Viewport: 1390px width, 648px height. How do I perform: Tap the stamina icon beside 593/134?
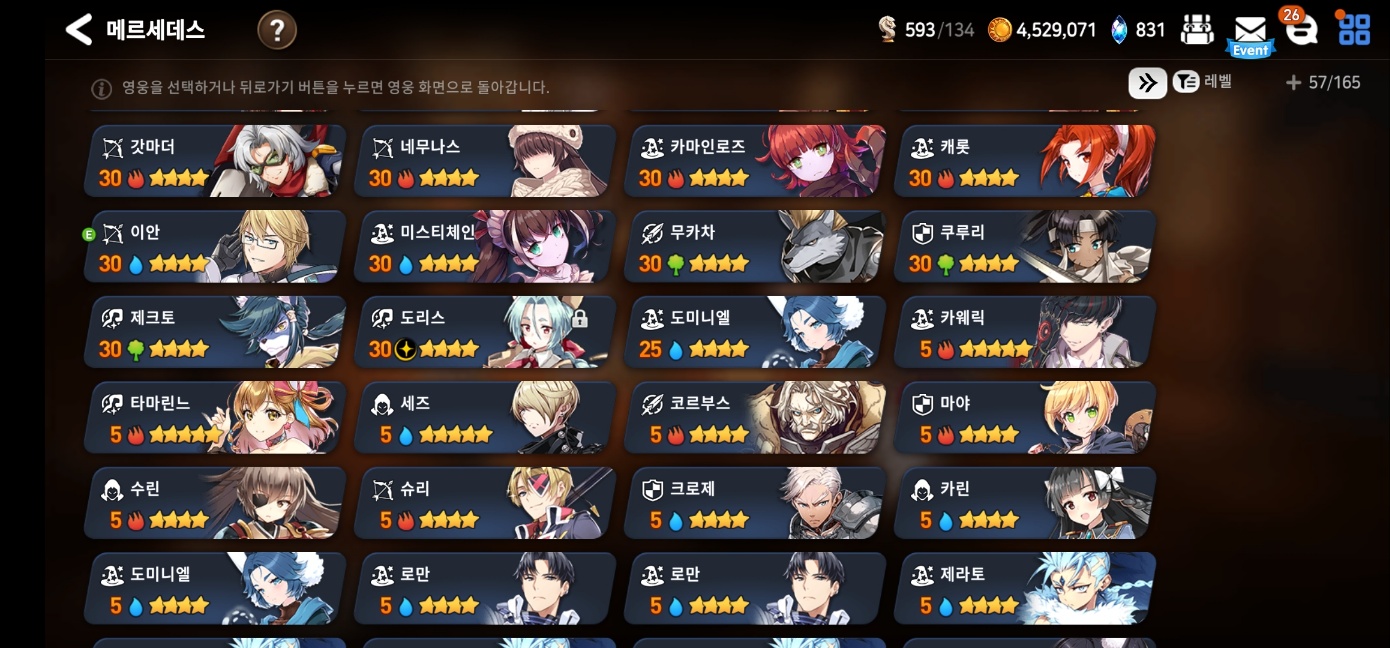point(888,30)
